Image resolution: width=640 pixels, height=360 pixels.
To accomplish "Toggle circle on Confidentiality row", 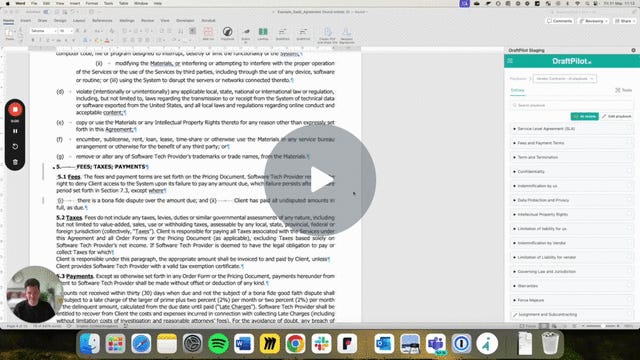I will pos(629,171).
